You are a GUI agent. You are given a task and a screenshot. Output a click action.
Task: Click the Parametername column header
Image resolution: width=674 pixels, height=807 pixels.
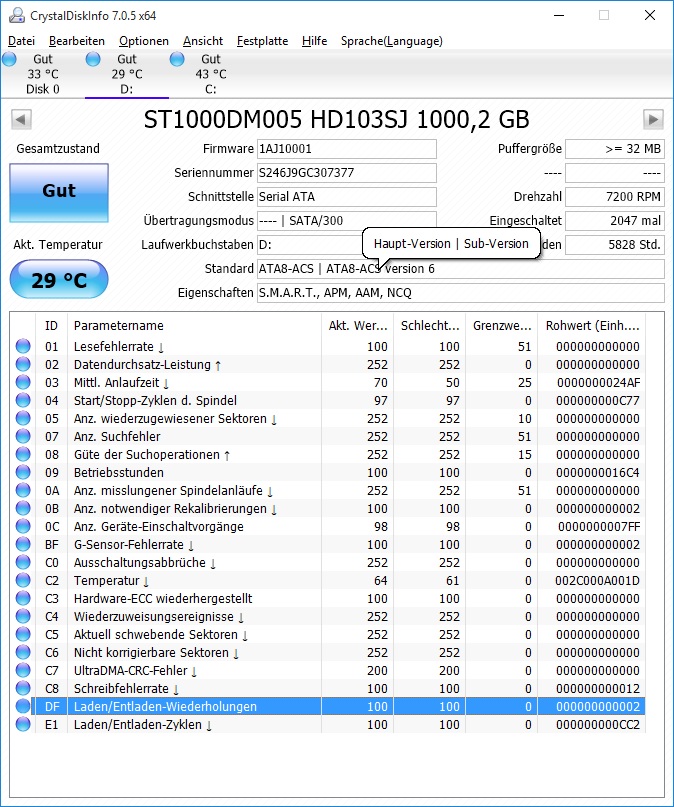point(194,326)
